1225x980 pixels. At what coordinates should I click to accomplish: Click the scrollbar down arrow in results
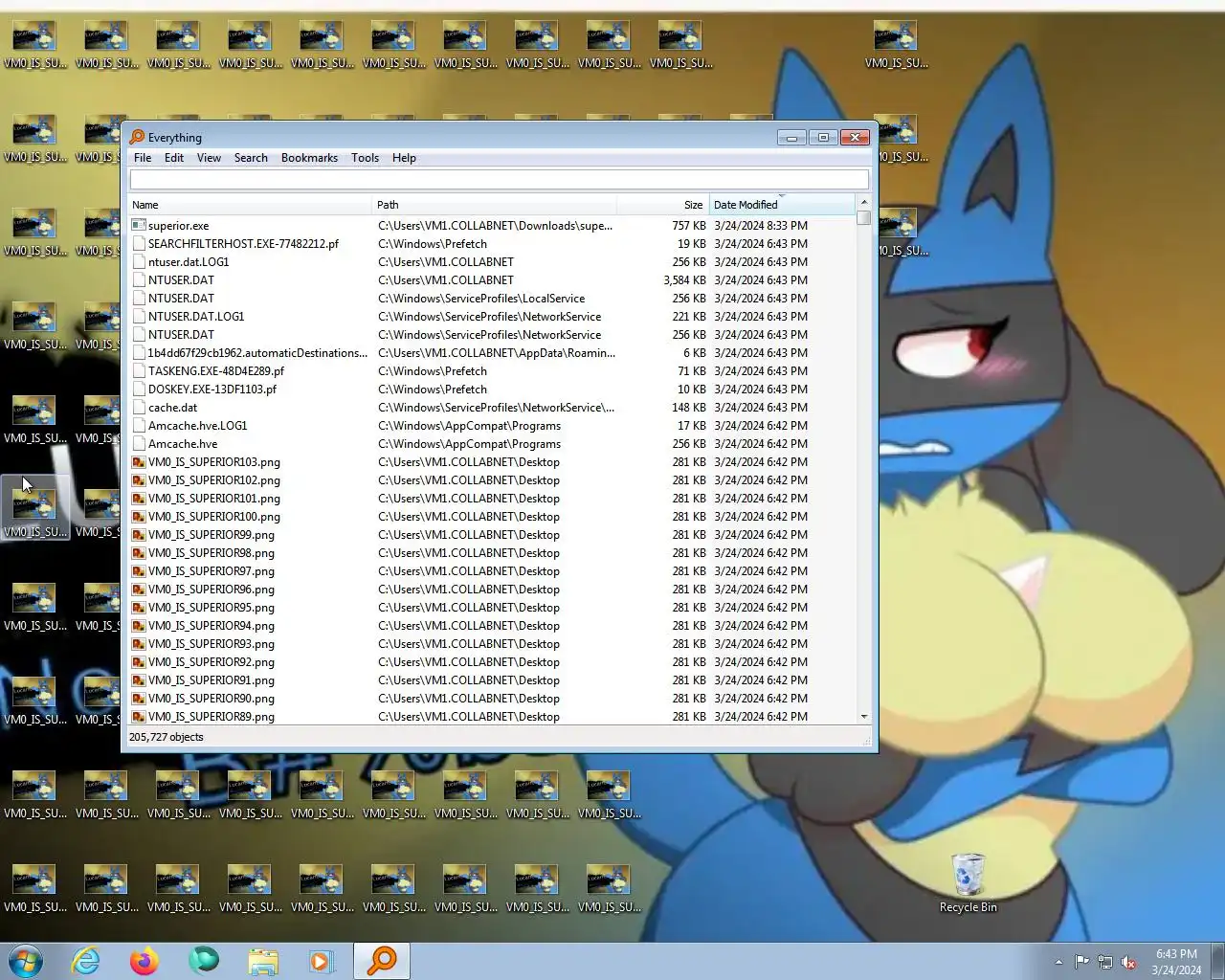click(x=864, y=716)
